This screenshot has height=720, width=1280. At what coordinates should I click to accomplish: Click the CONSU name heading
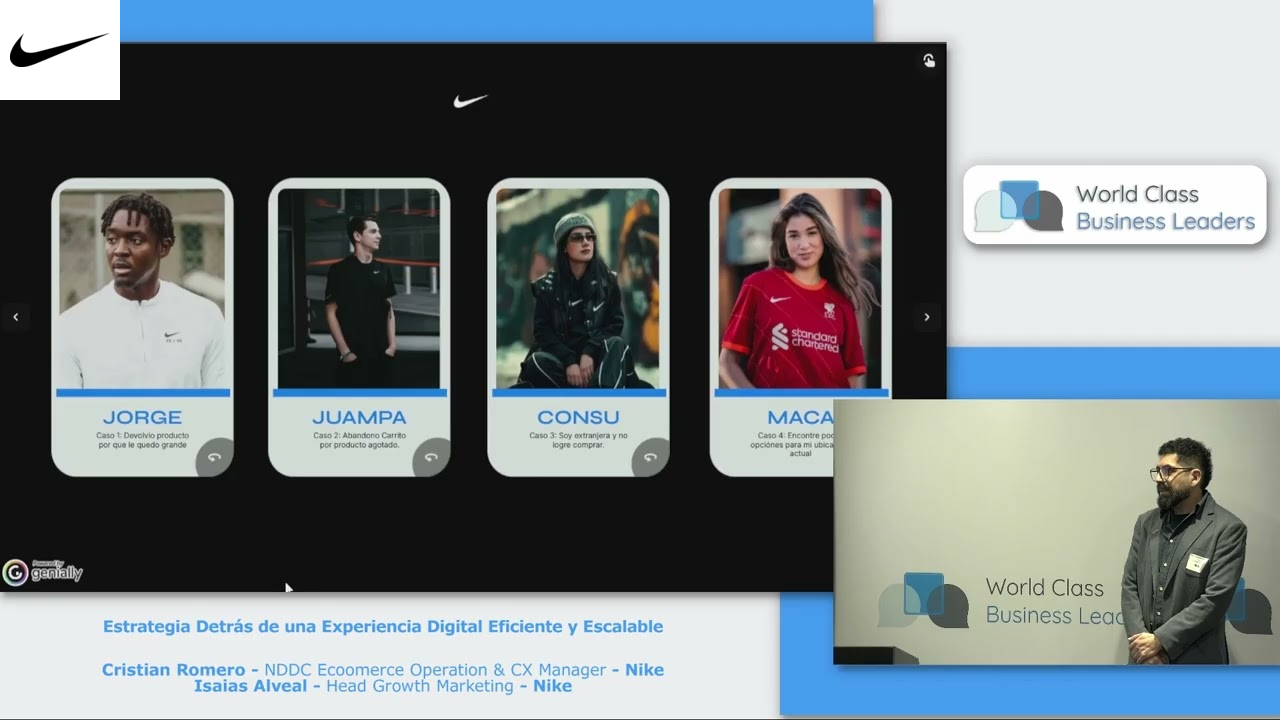click(578, 418)
